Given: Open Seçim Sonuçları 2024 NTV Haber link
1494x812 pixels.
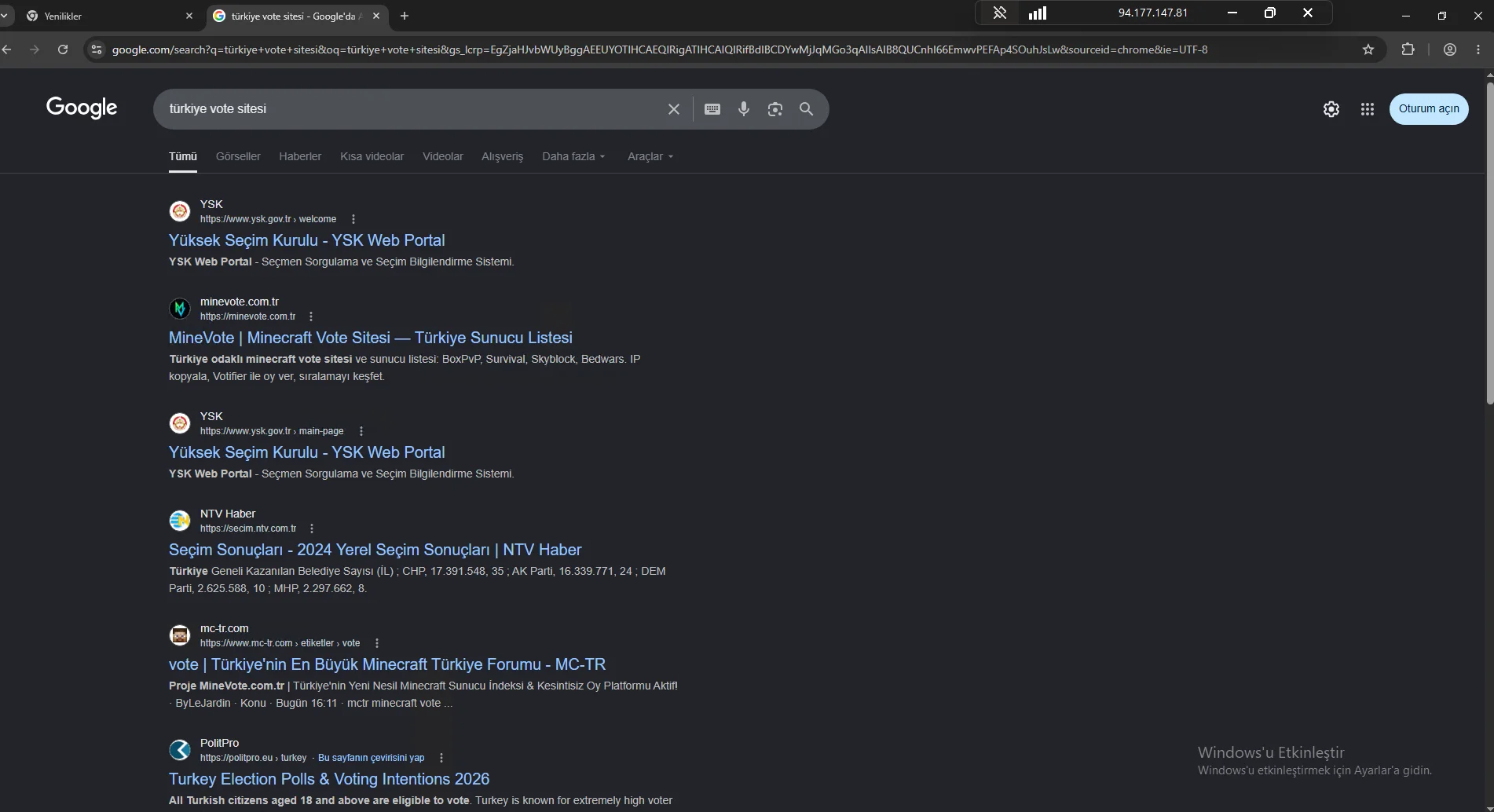Looking at the screenshot, I should coord(375,550).
